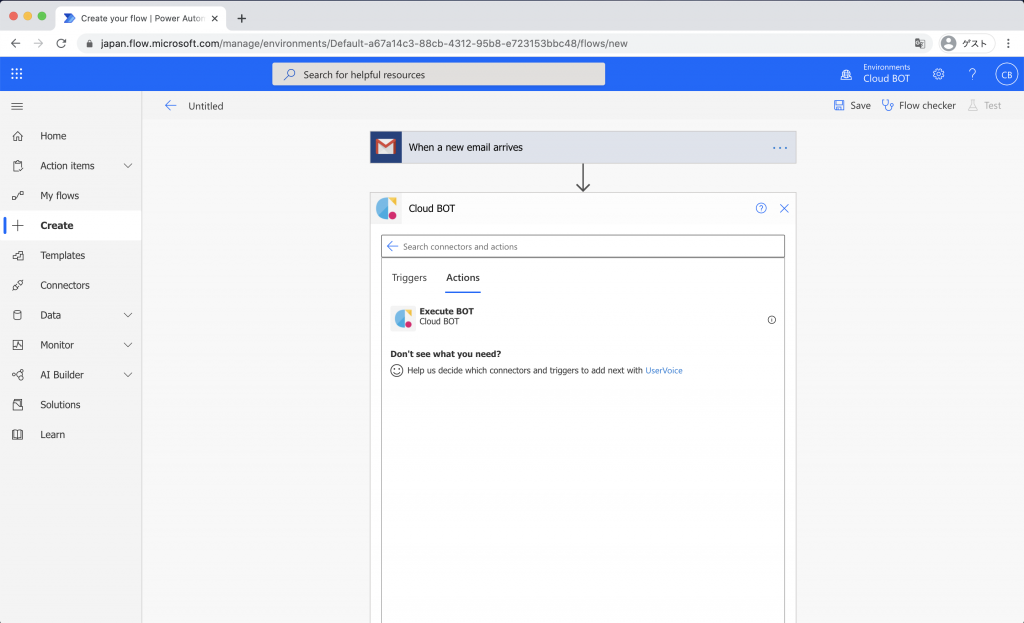
Task: Go back using arrow beside Untitled
Action: pos(170,106)
